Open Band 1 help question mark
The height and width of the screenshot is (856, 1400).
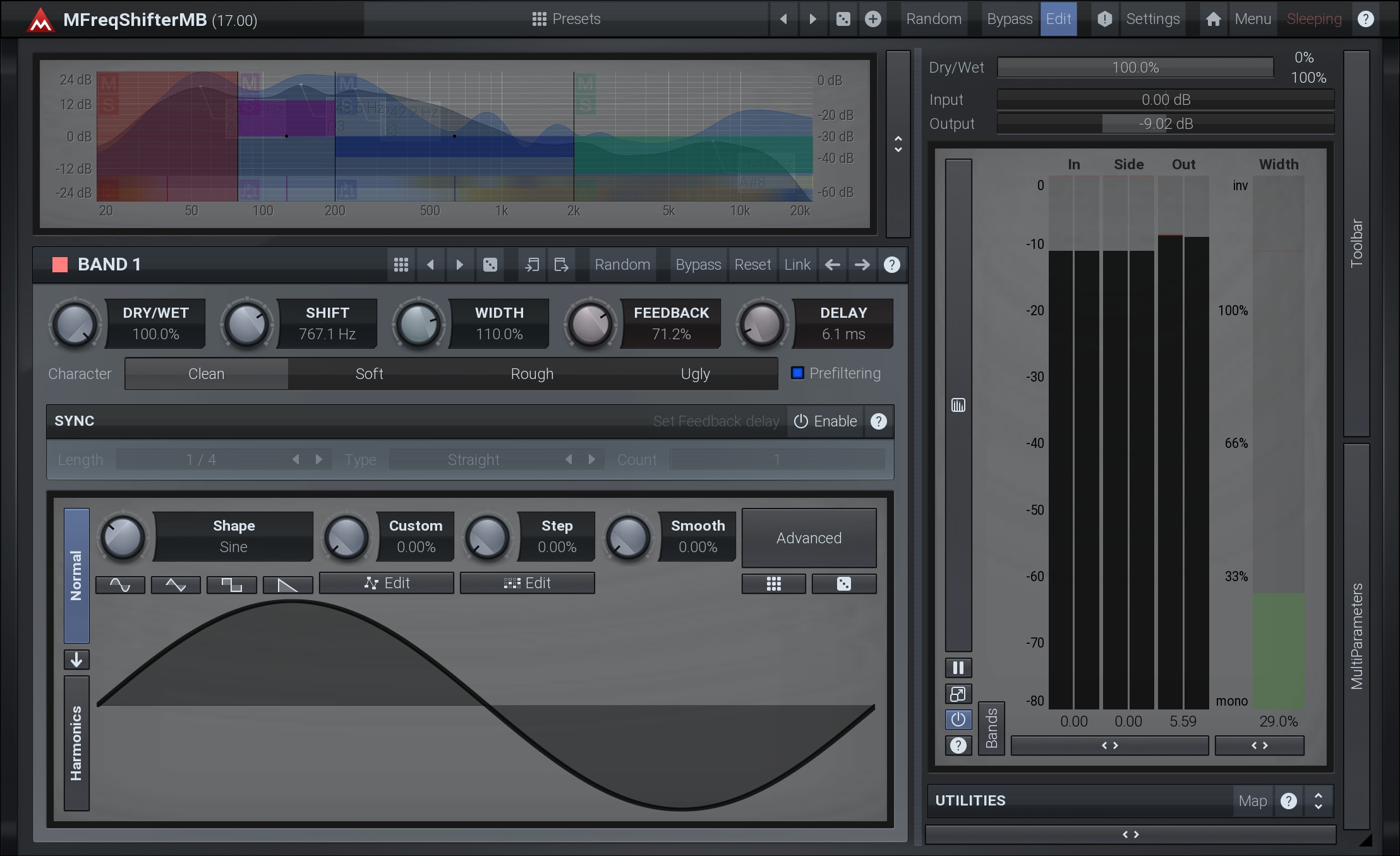pos(891,265)
